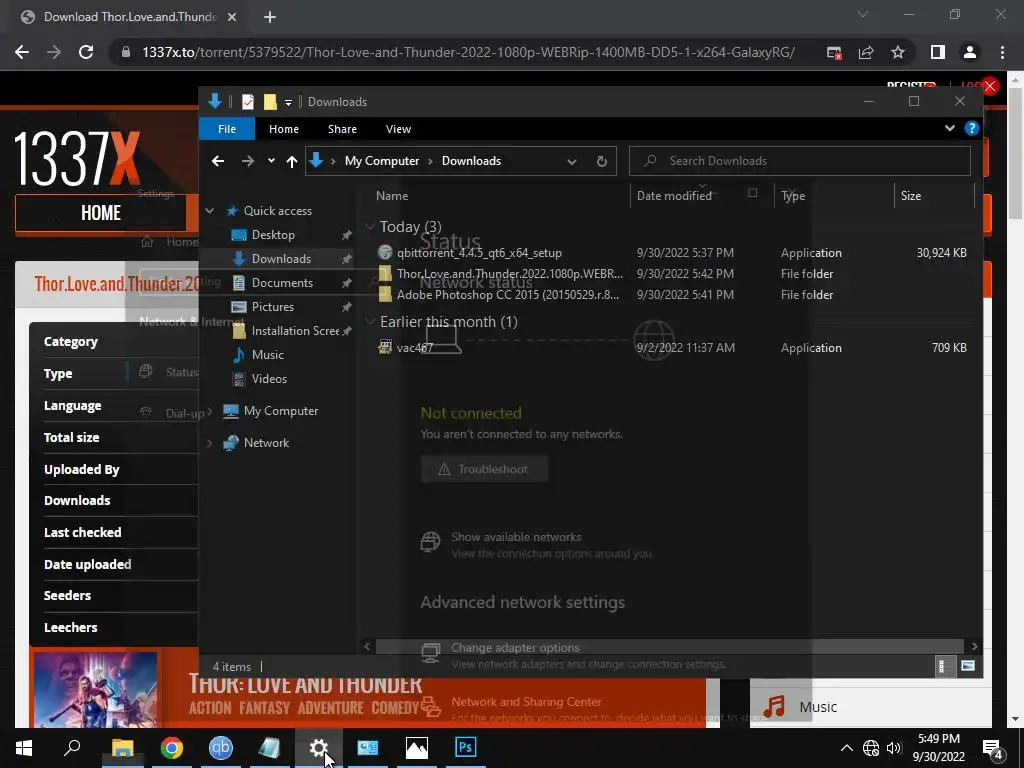Image resolution: width=1024 pixels, height=768 pixels.
Task: View site information lock icon
Action: tap(126, 52)
